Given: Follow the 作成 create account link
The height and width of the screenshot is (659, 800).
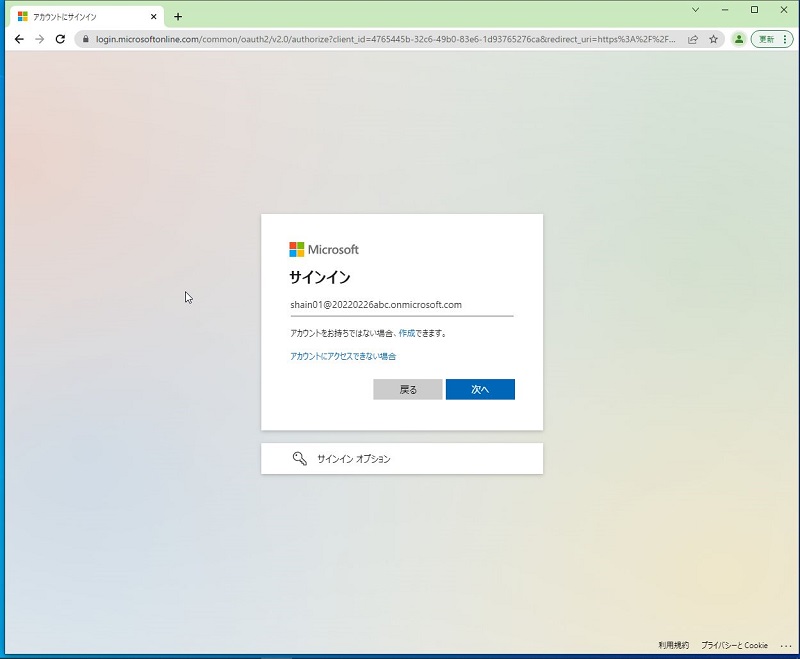Looking at the screenshot, I should [x=407, y=333].
